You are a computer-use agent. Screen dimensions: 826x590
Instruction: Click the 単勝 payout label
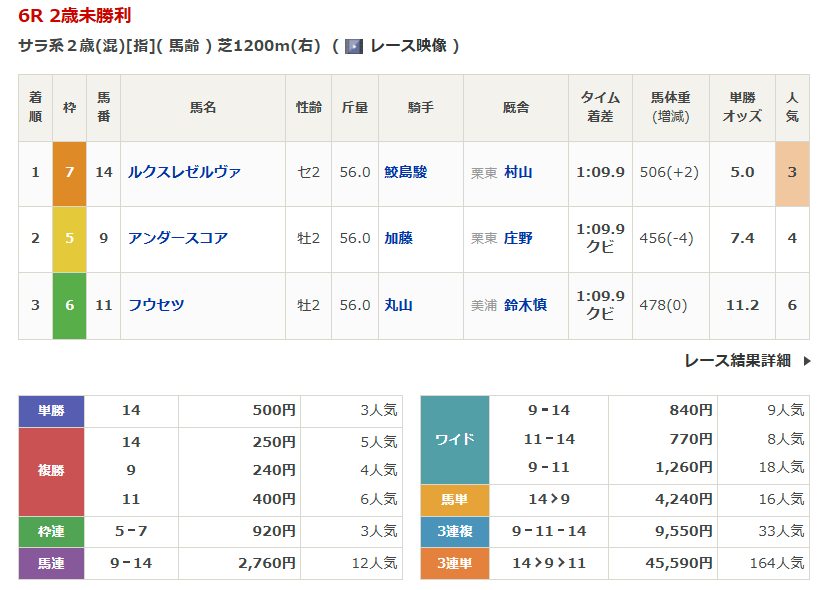pos(52,410)
